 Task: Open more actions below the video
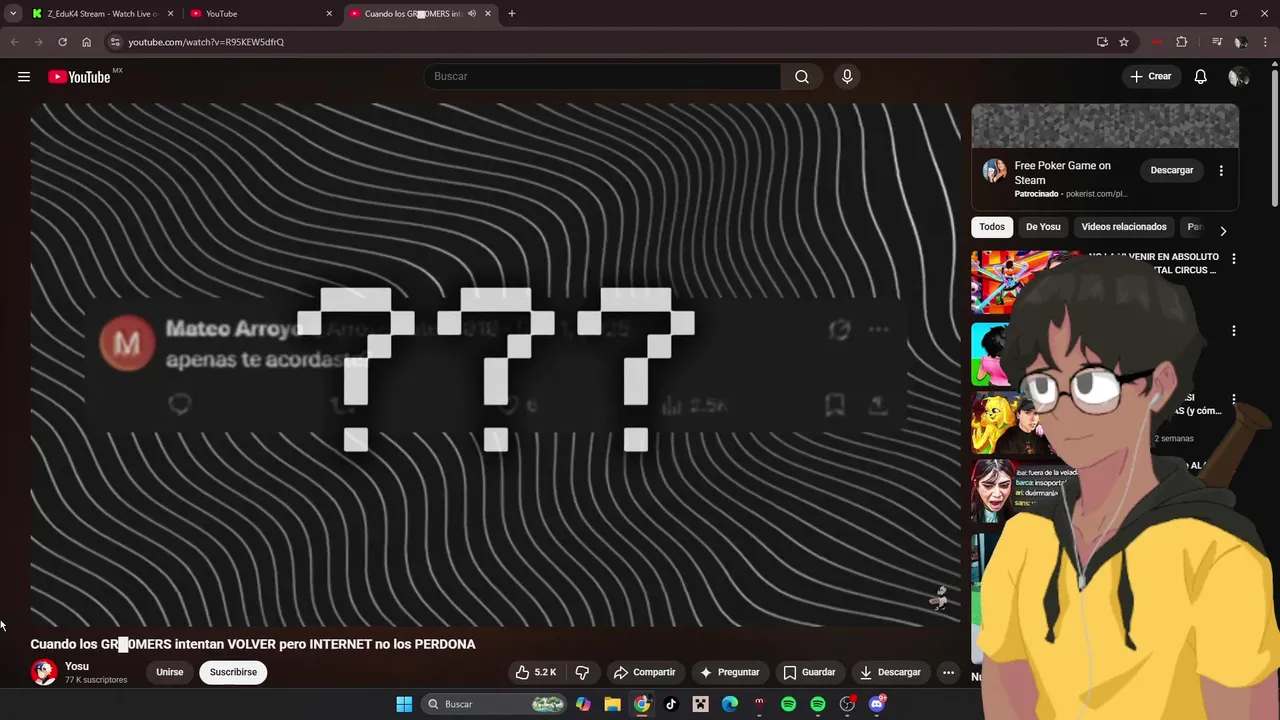click(948, 672)
